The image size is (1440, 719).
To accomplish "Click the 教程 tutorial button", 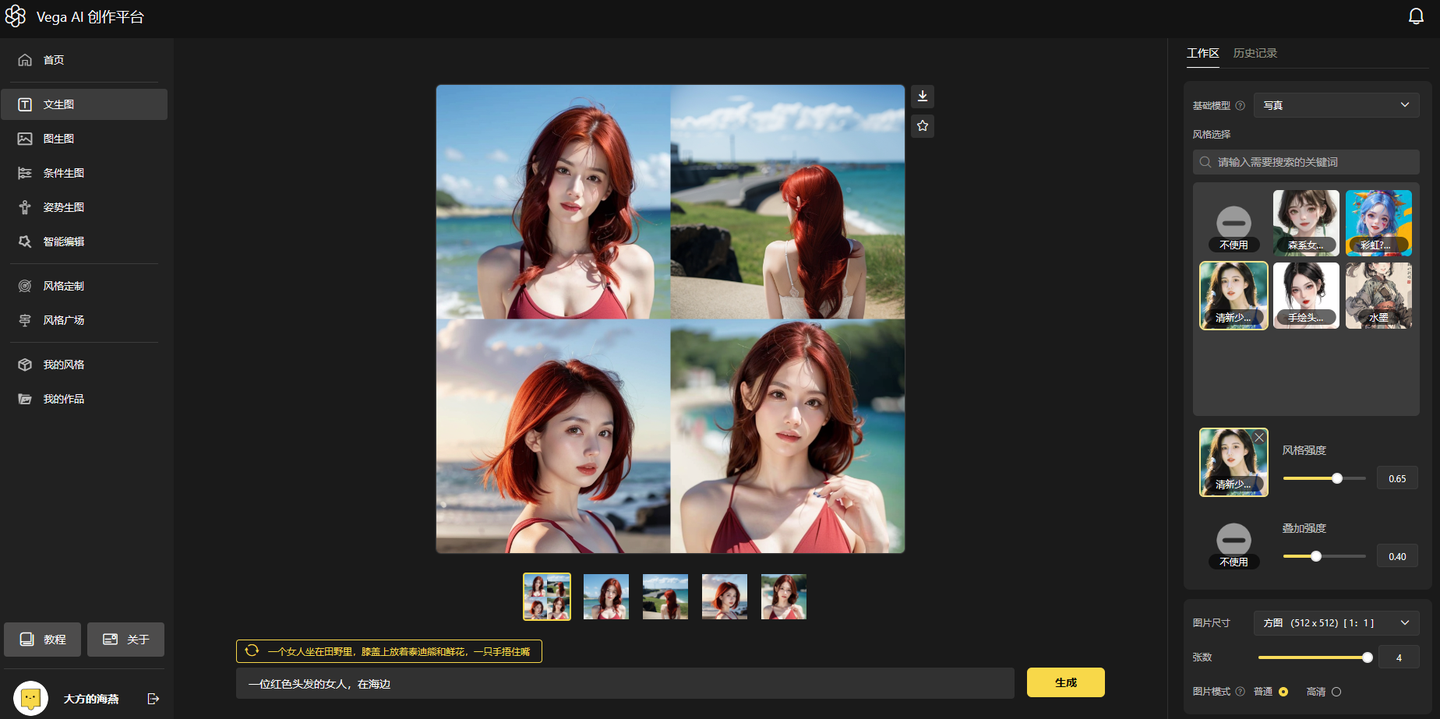I will pyautogui.click(x=42, y=639).
